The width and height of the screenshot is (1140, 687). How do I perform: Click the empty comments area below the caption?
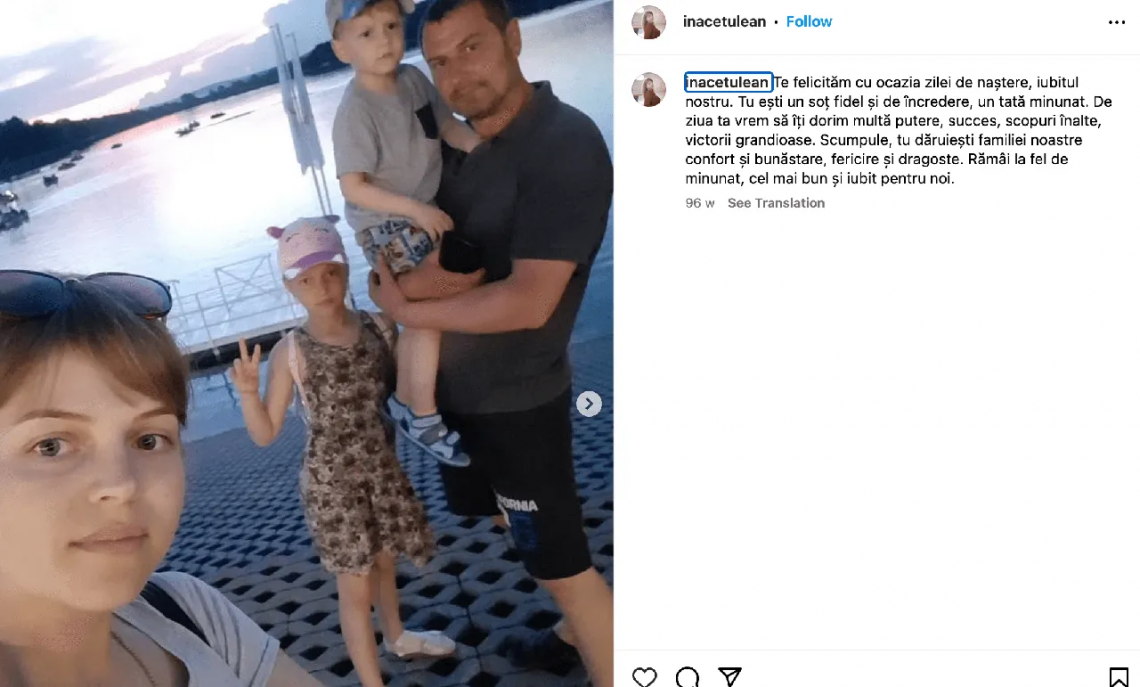[x=877, y=429]
